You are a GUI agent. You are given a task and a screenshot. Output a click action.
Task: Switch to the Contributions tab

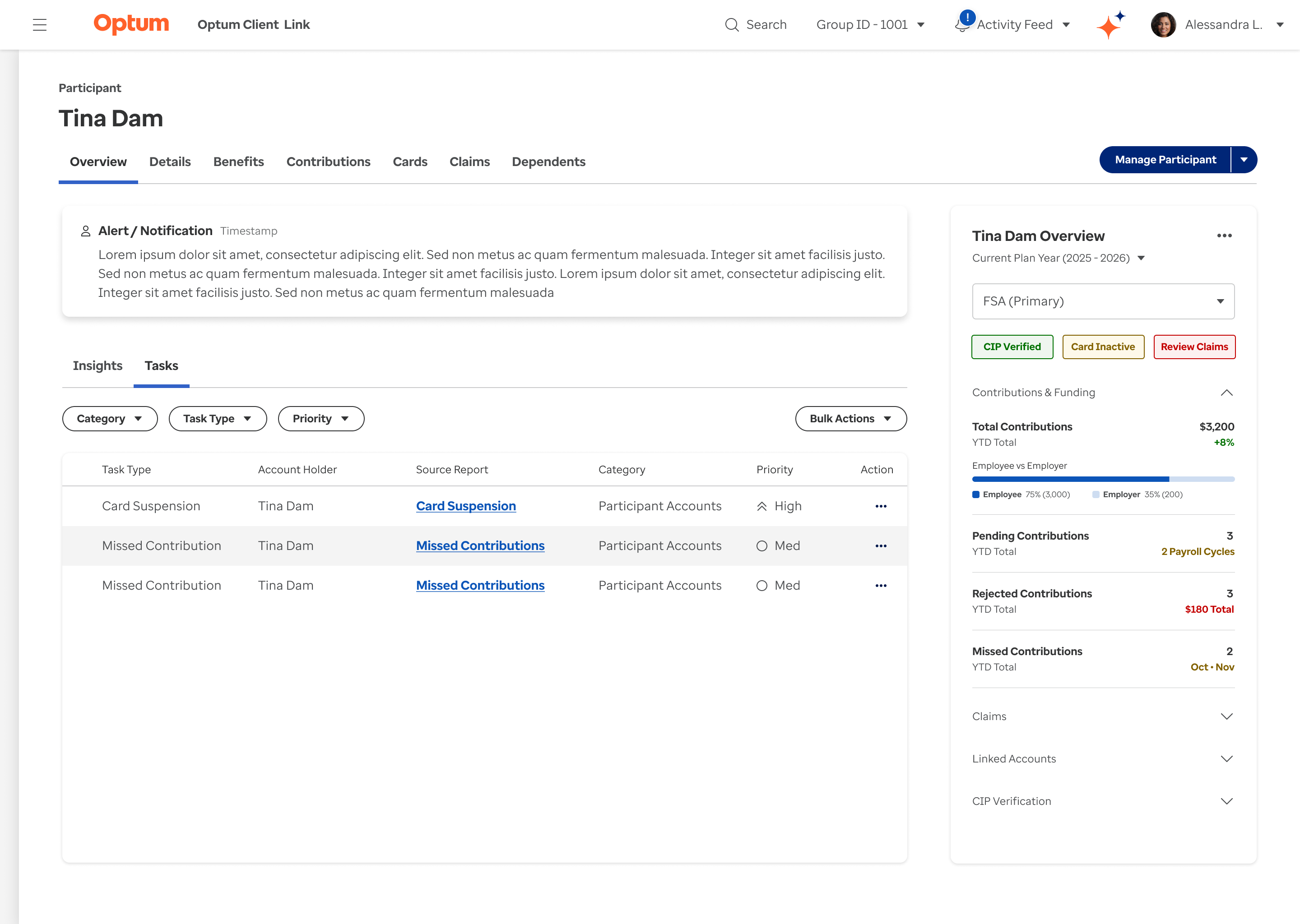[328, 162]
